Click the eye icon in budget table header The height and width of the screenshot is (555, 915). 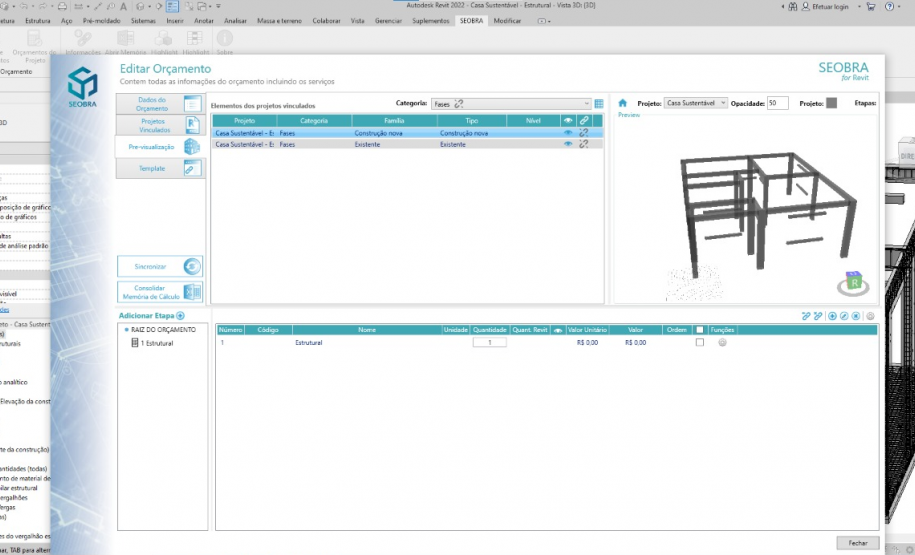pos(558,330)
